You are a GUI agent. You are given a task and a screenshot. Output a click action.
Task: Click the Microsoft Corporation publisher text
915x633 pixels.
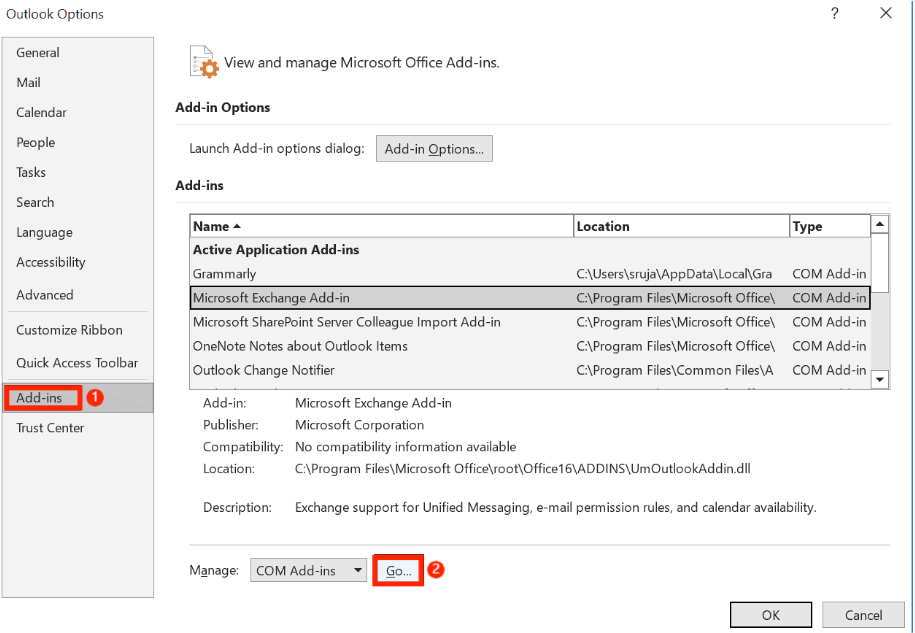pyautogui.click(x=359, y=425)
